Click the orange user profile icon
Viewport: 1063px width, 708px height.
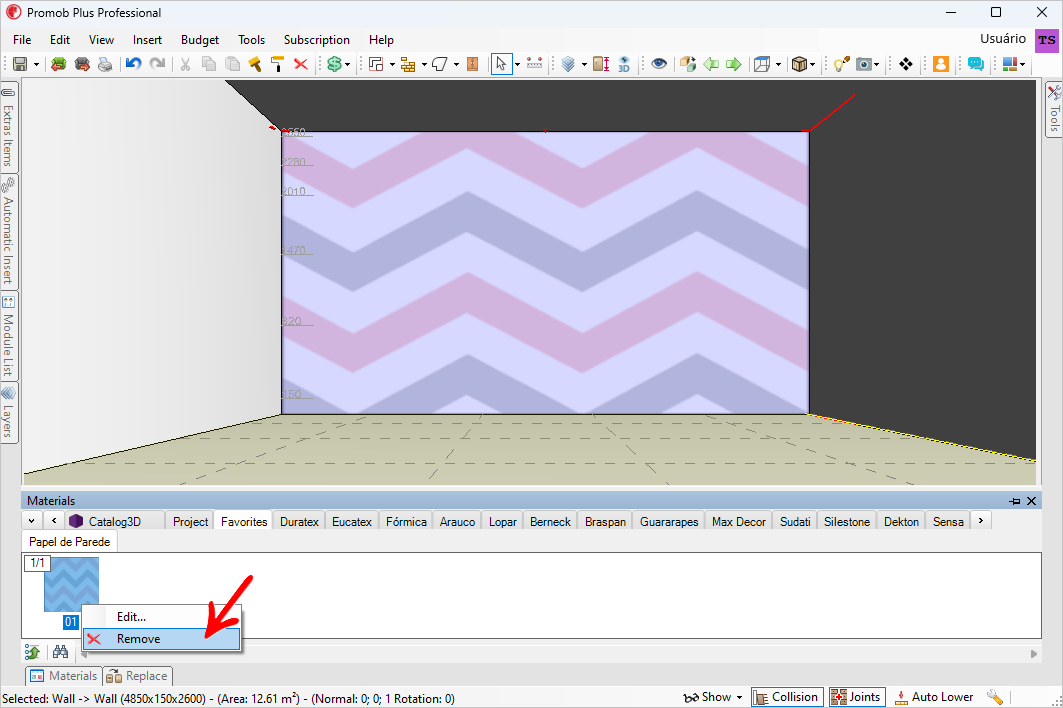click(x=940, y=64)
